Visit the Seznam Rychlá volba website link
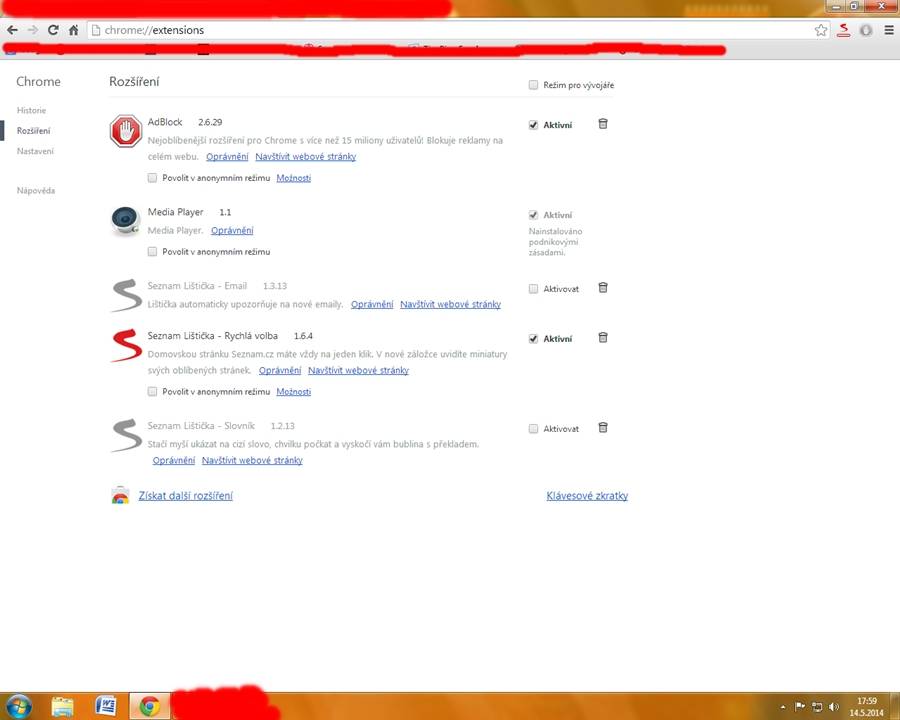900x720 pixels. click(x=359, y=370)
